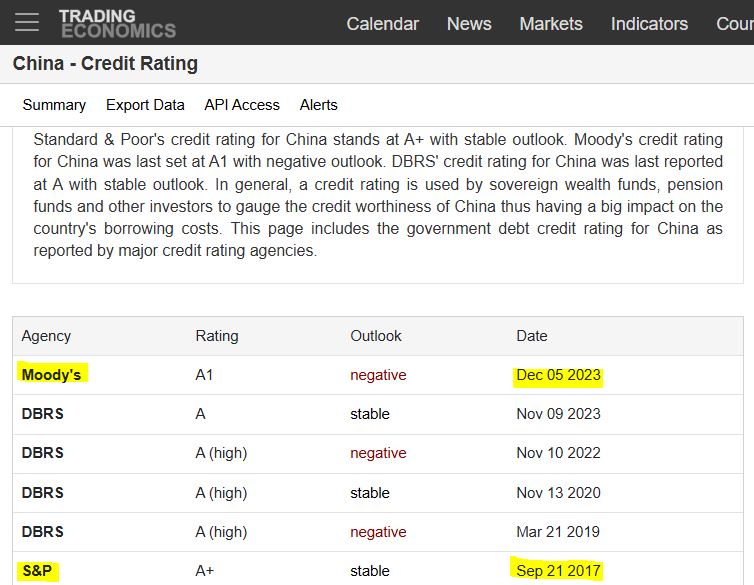Click stable outlook in Nov 09 2023 row
The width and height of the screenshot is (754, 585).
(x=370, y=414)
